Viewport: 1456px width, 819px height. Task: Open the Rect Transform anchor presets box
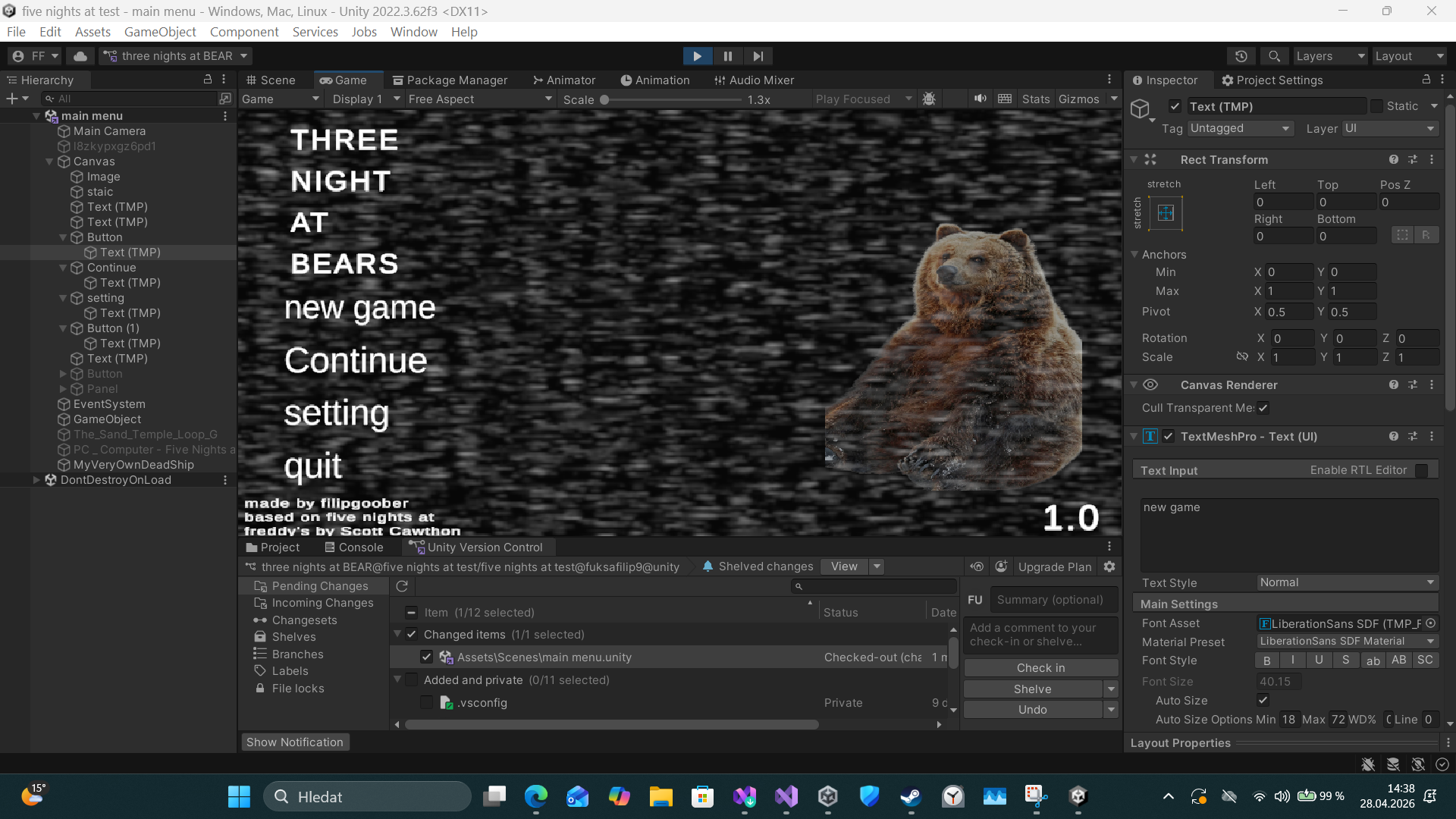1166,213
